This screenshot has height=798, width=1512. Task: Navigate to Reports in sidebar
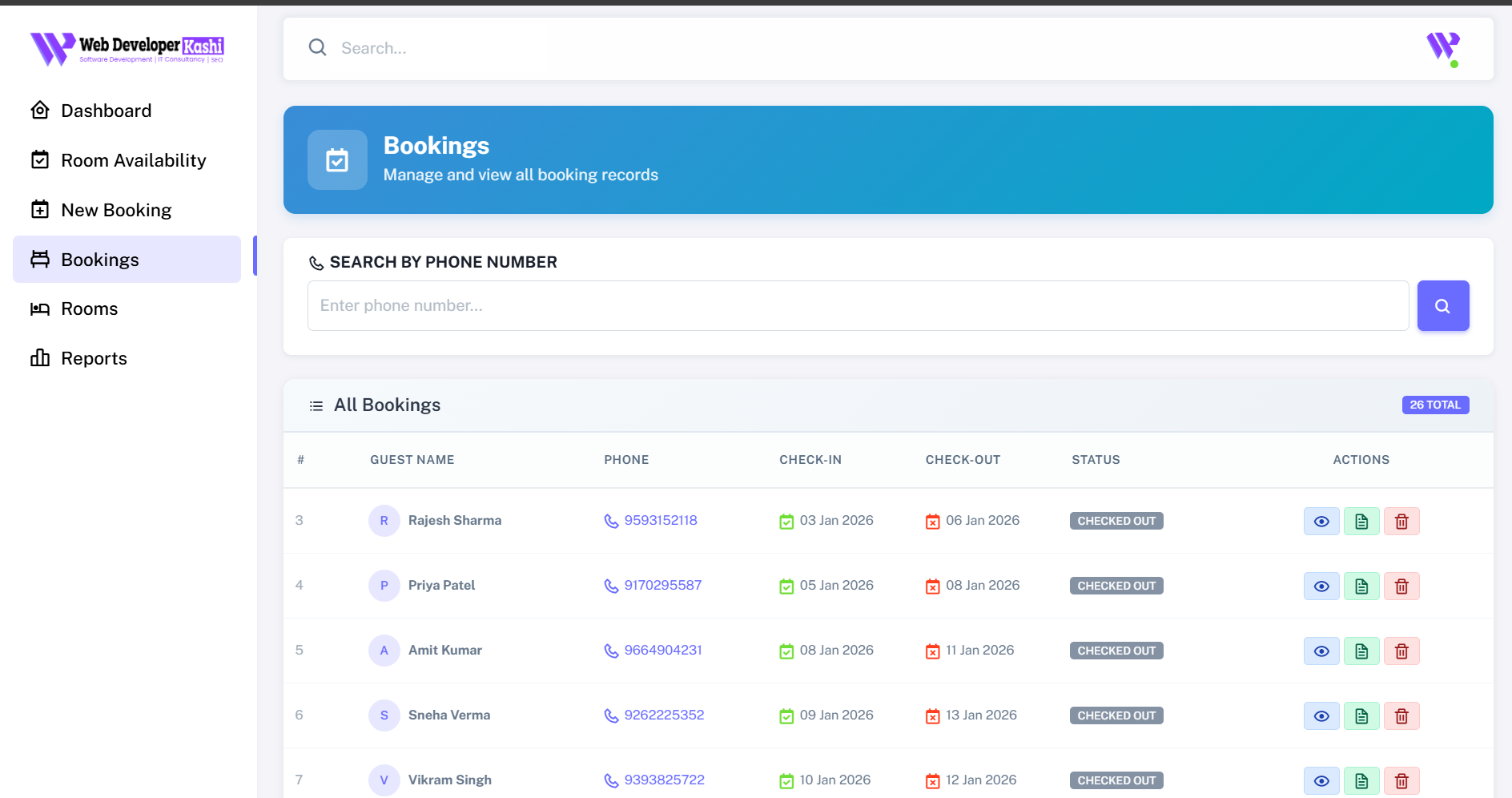point(94,359)
